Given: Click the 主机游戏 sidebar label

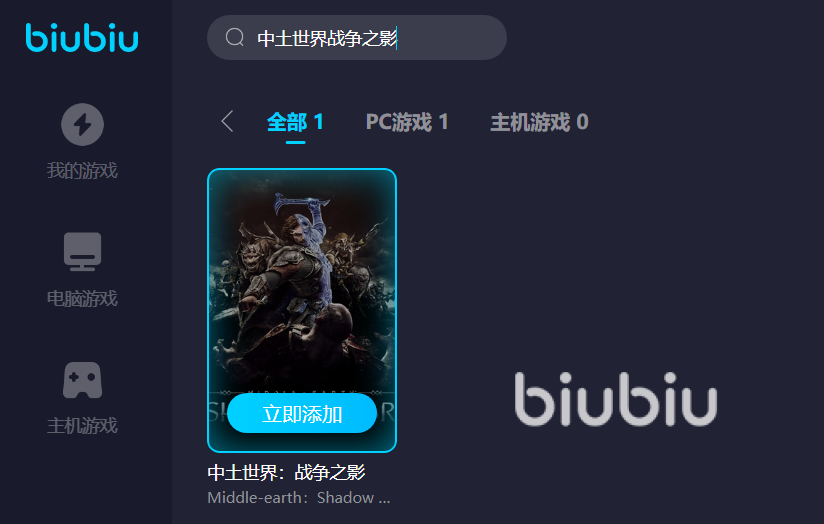Looking at the screenshot, I should pos(83,425).
